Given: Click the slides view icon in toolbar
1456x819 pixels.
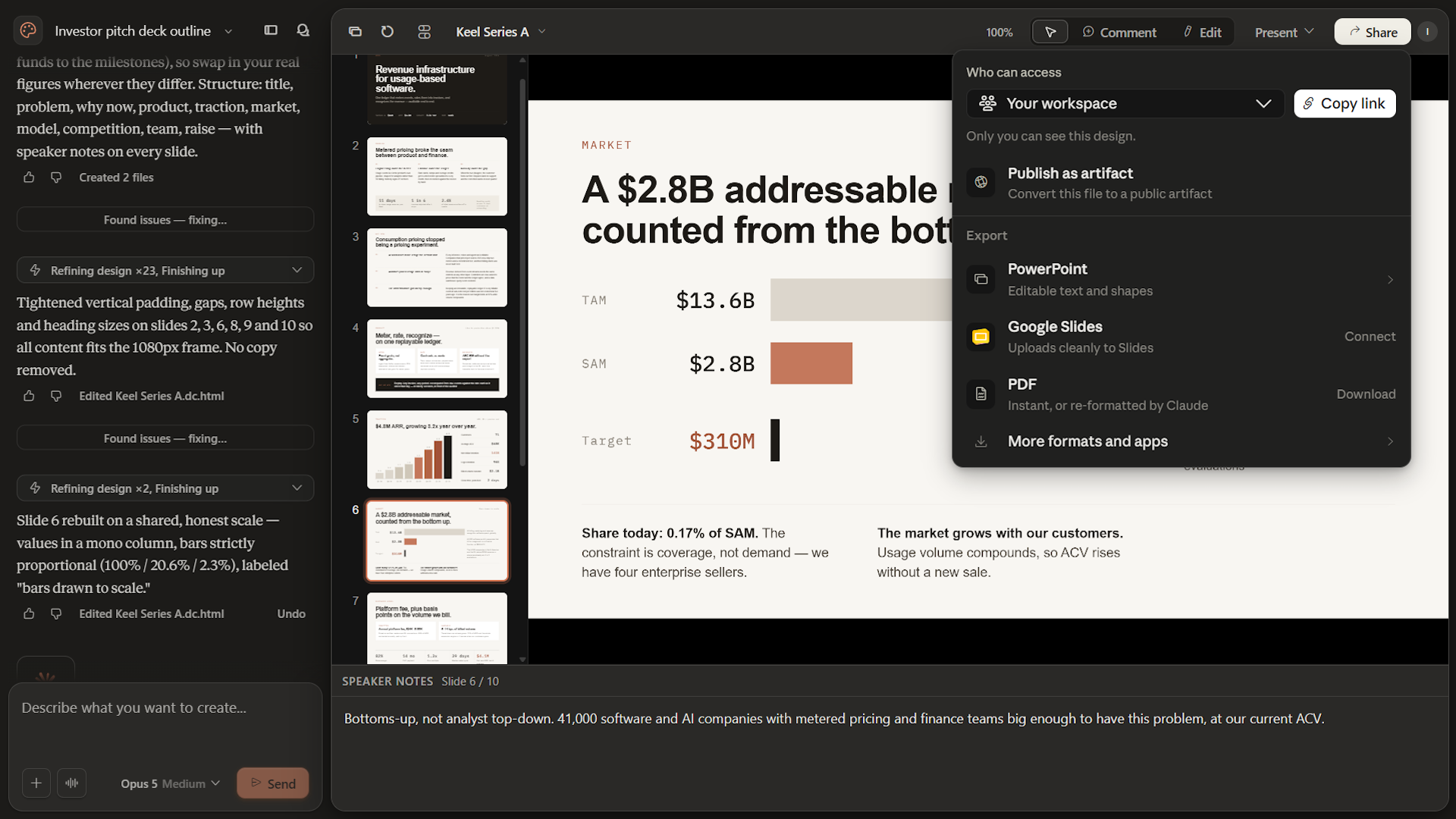Looking at the screenshot, I should [x=355, y=32].
